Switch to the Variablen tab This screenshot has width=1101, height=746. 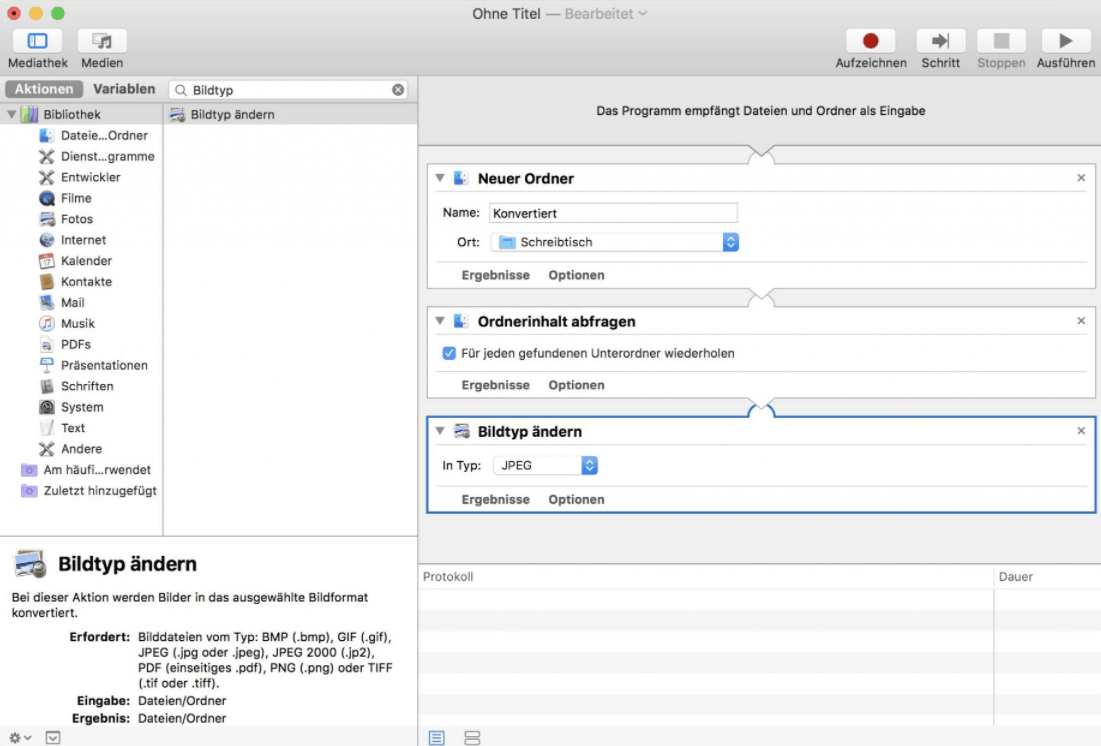pos(124,89)
